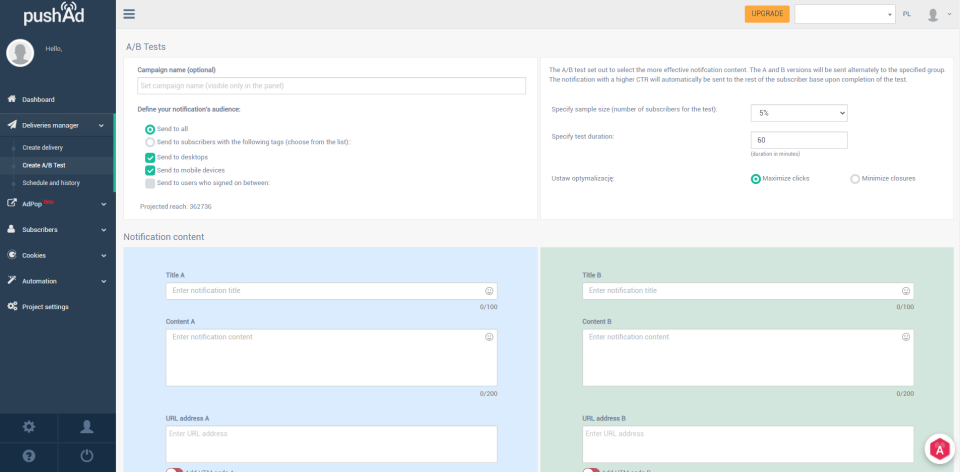This screenshot has height=472, width=960.
Task: Select Minimize closures radio button
Action: (x=855, y=179)
